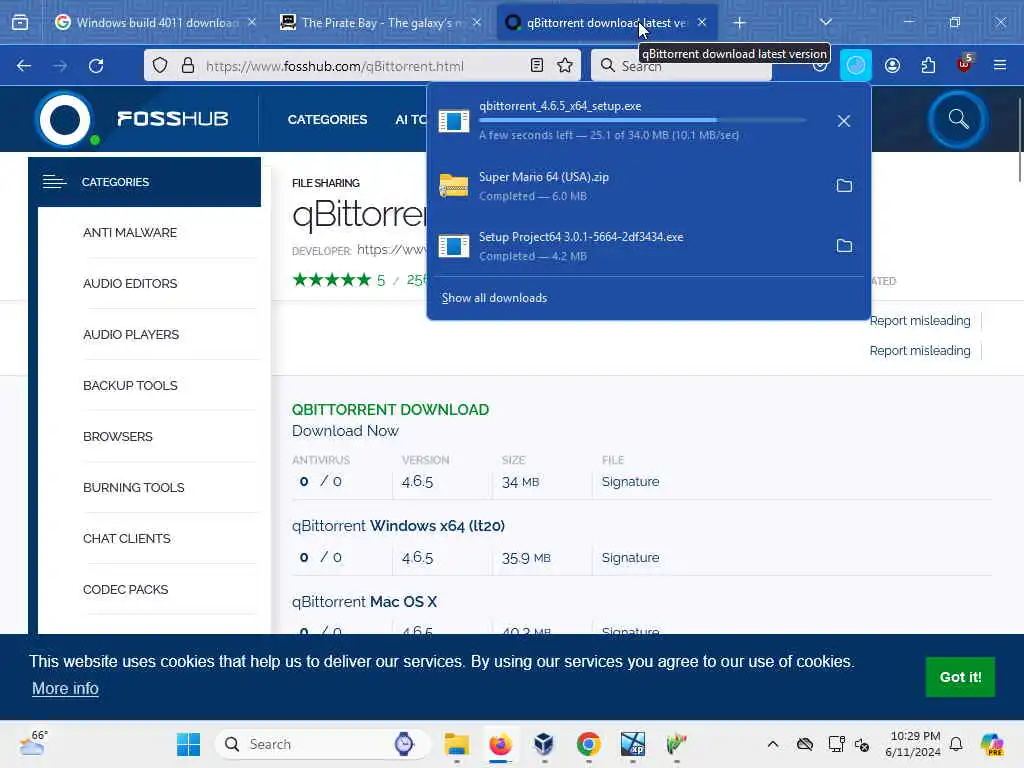The width and height of the screenshot is (1024, 768).
Task: Open the tracking protection shield icon
Action: 160,66
